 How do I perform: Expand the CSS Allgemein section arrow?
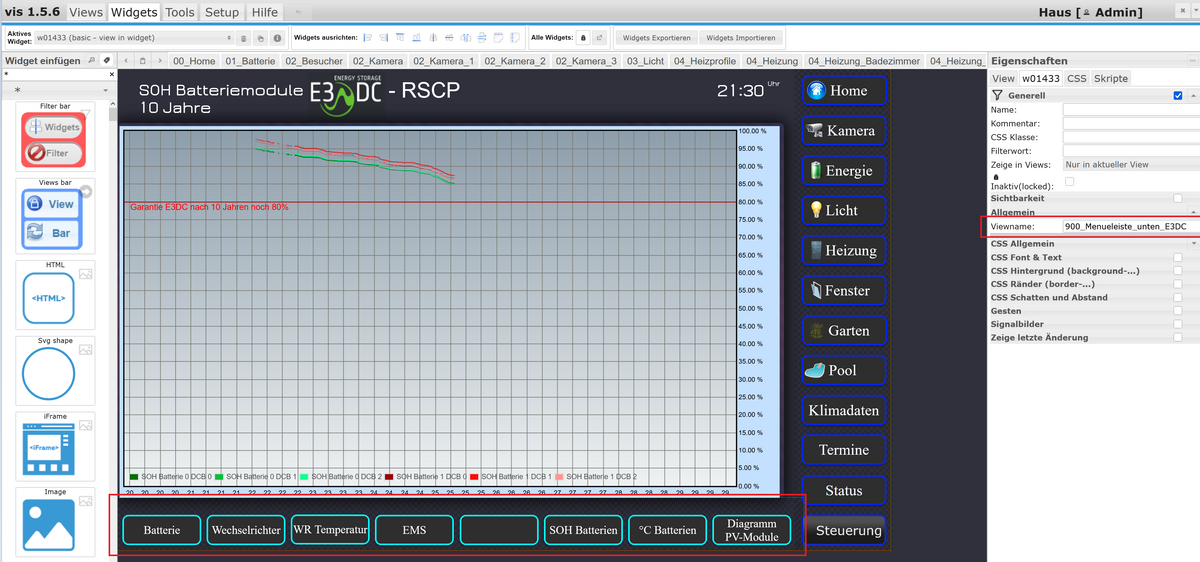(x=1195, y=244)
